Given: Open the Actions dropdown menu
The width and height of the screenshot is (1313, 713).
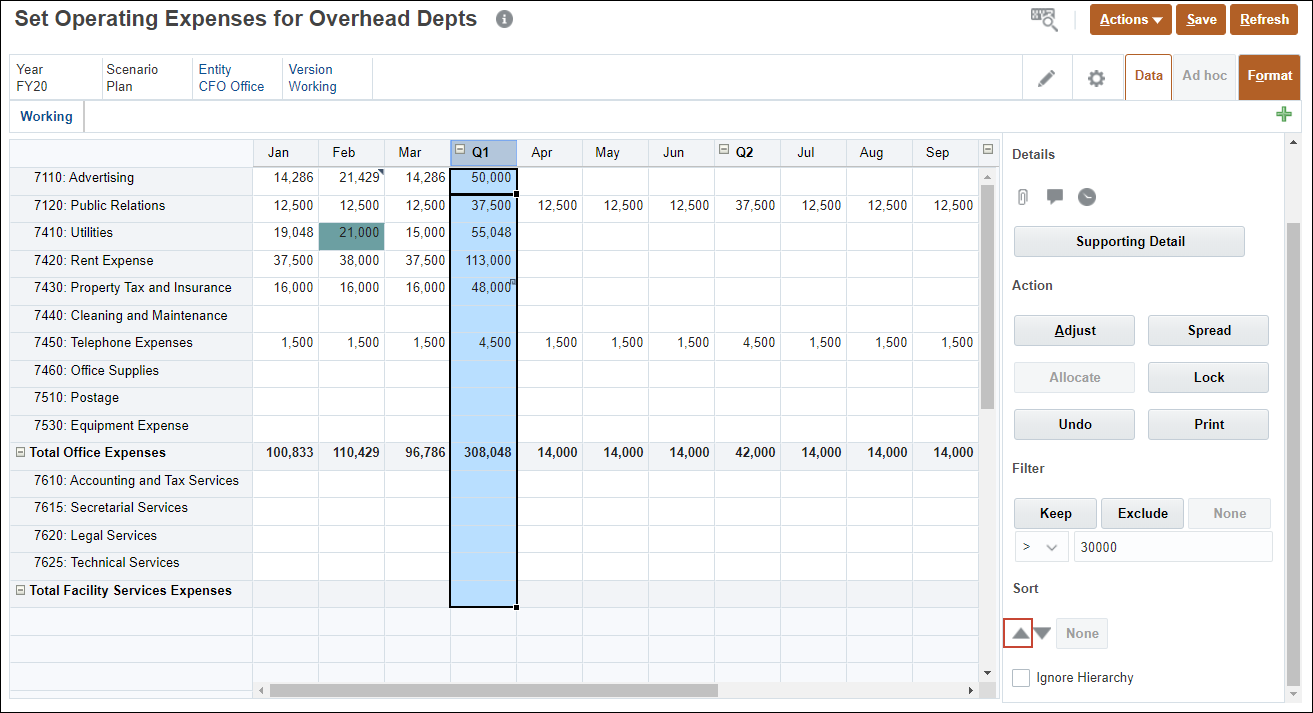Looking at the screenshot, I should [1131, 19].
